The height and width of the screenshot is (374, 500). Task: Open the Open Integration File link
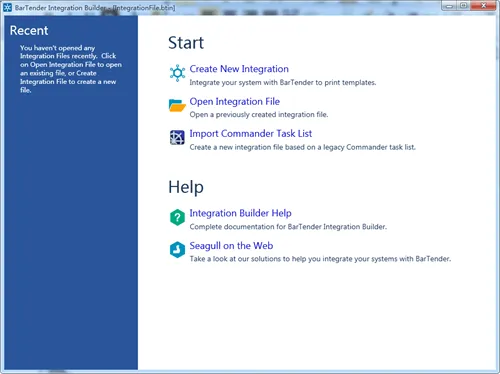pos(235,102)
